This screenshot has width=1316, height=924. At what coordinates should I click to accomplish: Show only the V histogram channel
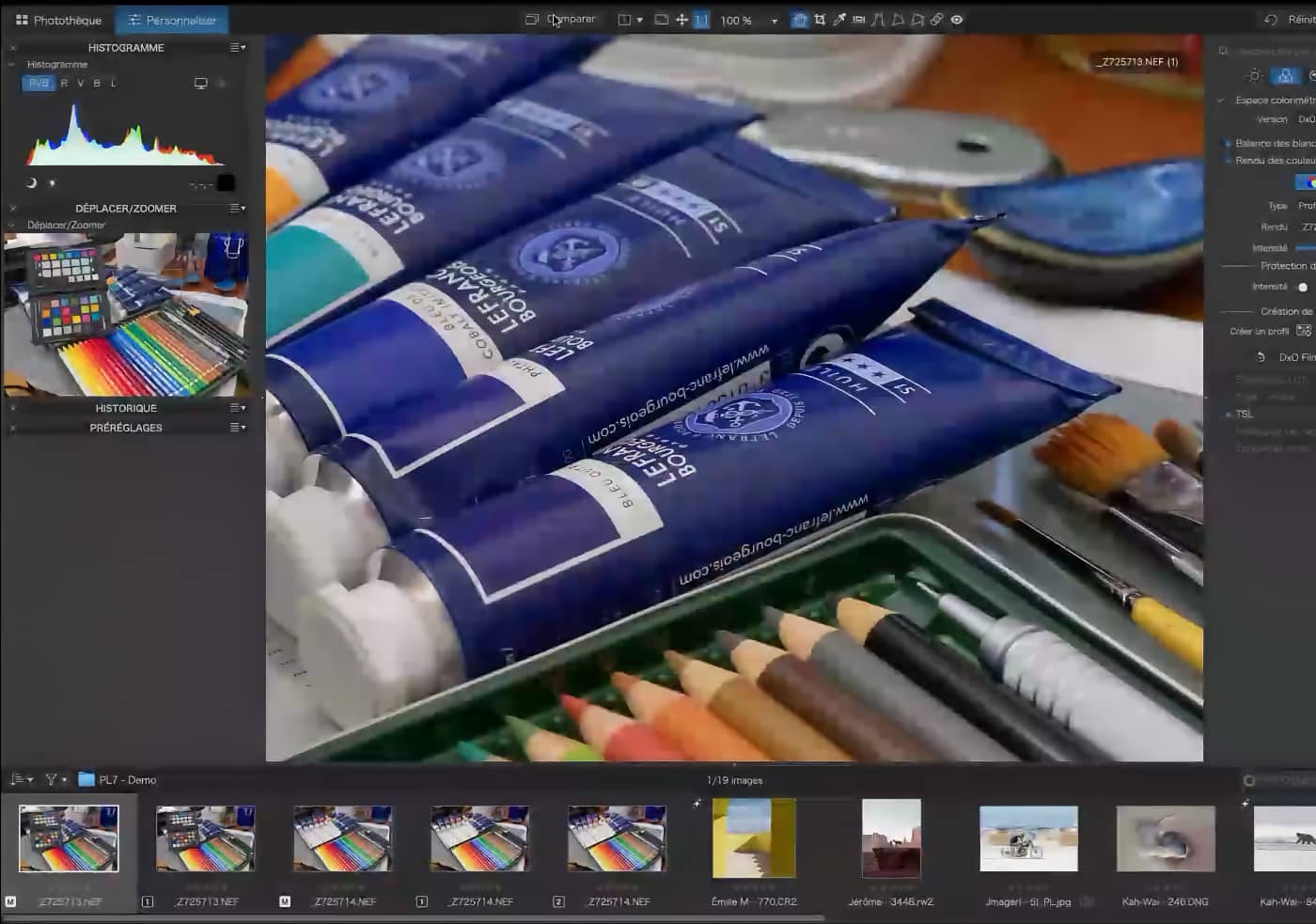tap(80, 84)
